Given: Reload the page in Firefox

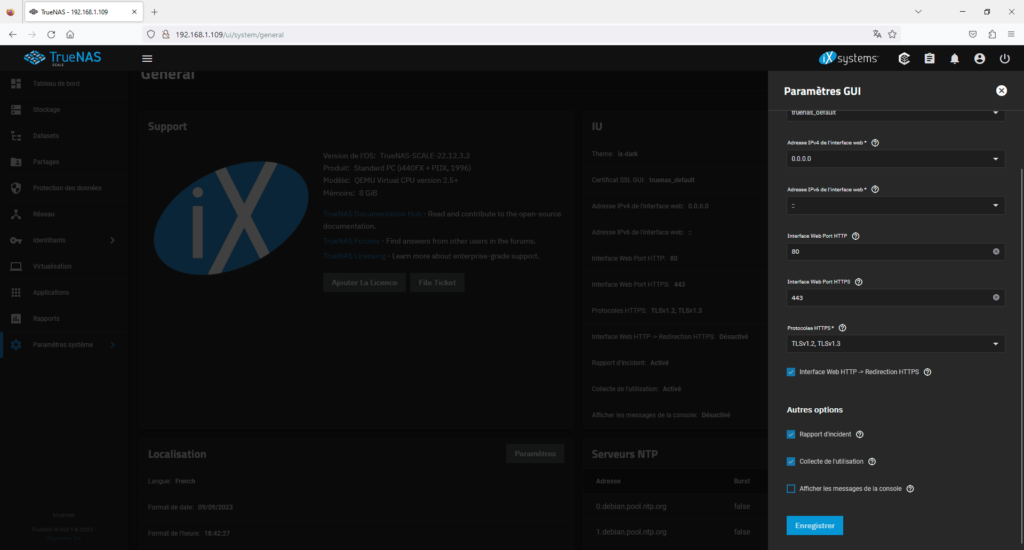Looking at the screenshot, I should (51, 34).
